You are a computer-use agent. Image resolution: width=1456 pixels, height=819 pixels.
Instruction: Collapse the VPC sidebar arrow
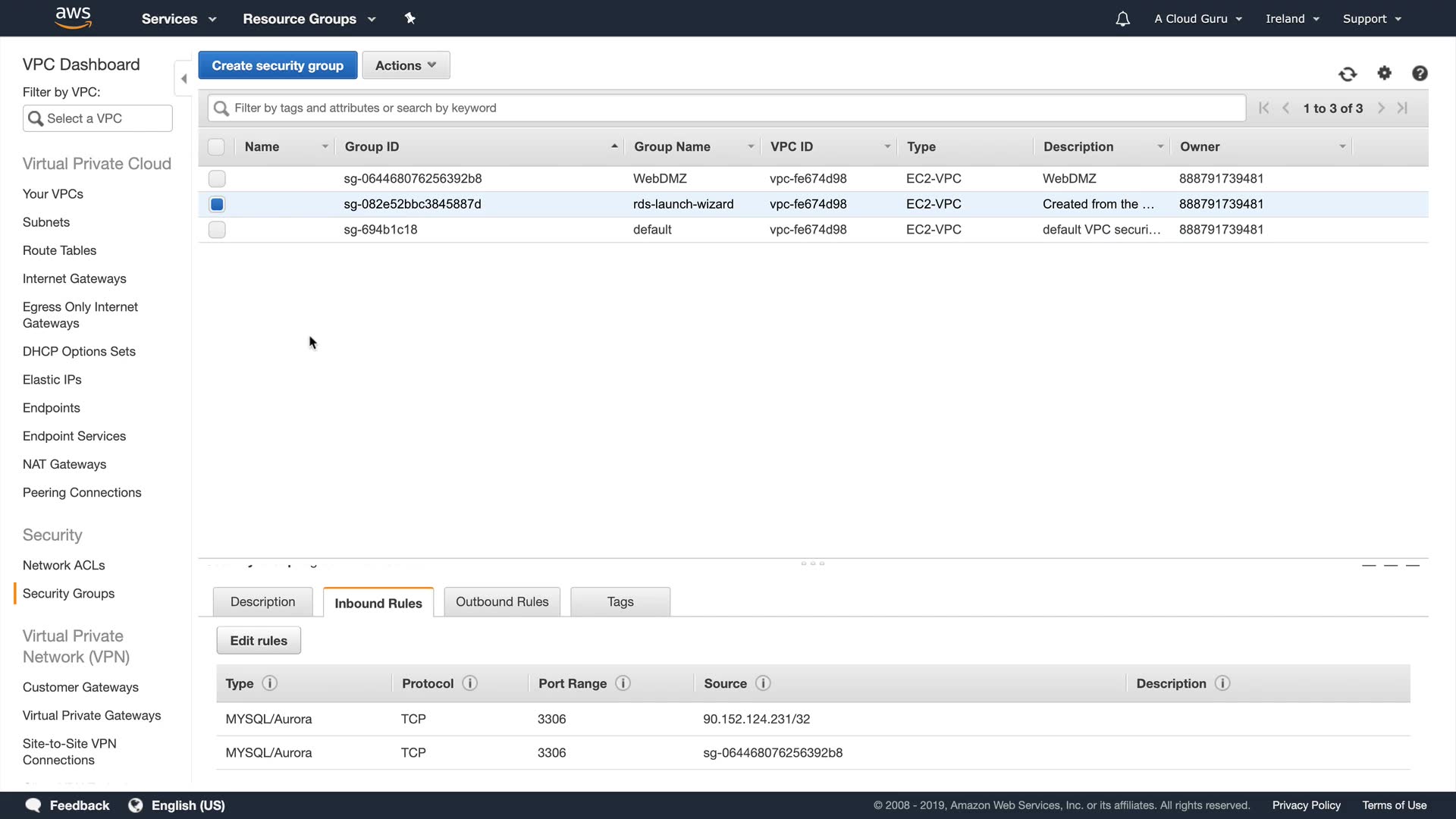point(184,79)
